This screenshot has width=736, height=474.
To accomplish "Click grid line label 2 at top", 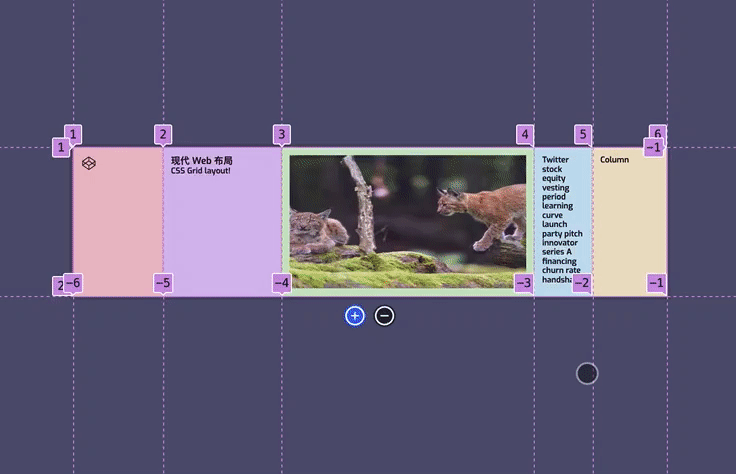I will click(163, 135).
